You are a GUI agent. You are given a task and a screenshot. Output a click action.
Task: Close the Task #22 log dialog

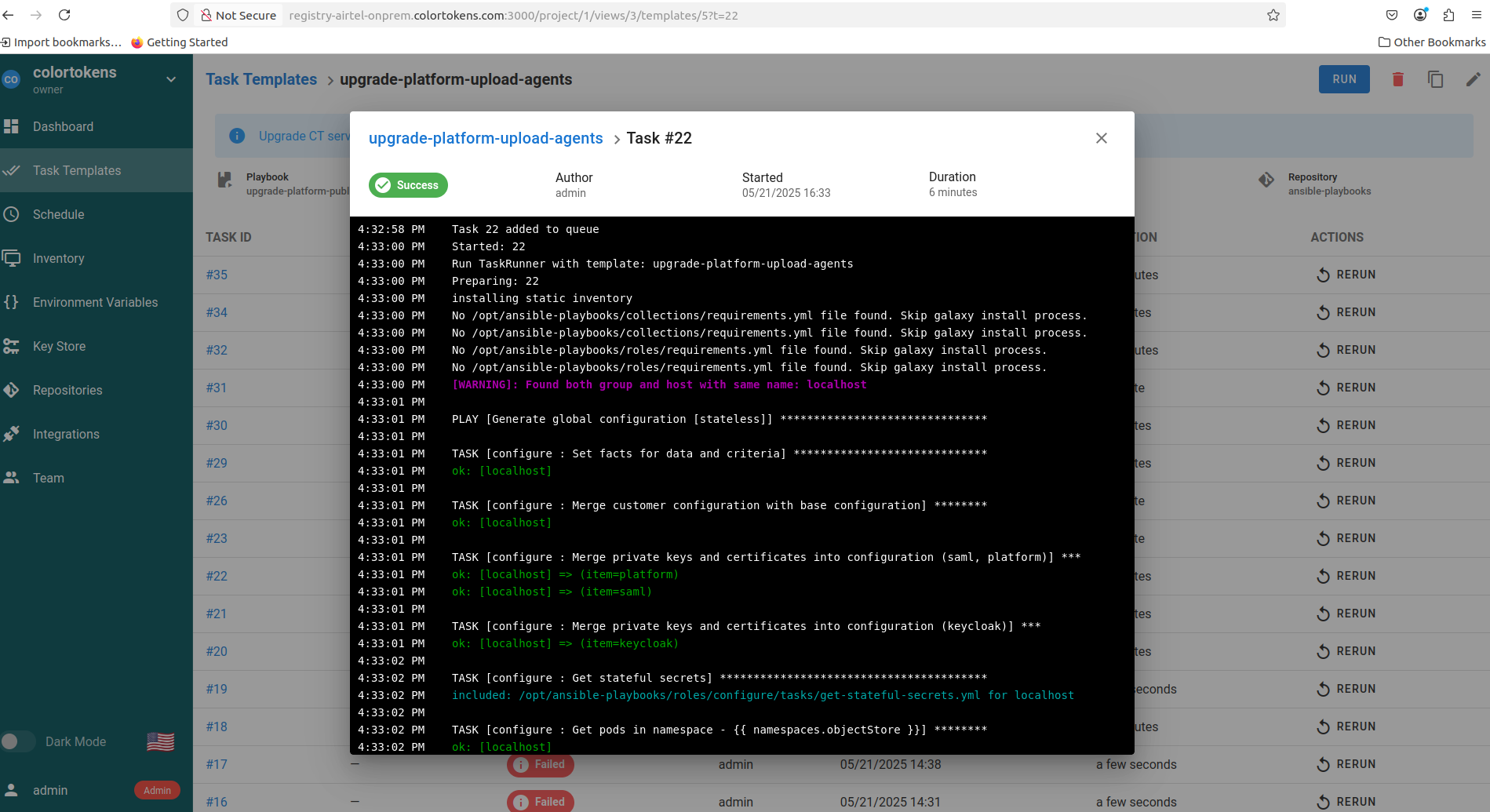[x=1101, y=138]
